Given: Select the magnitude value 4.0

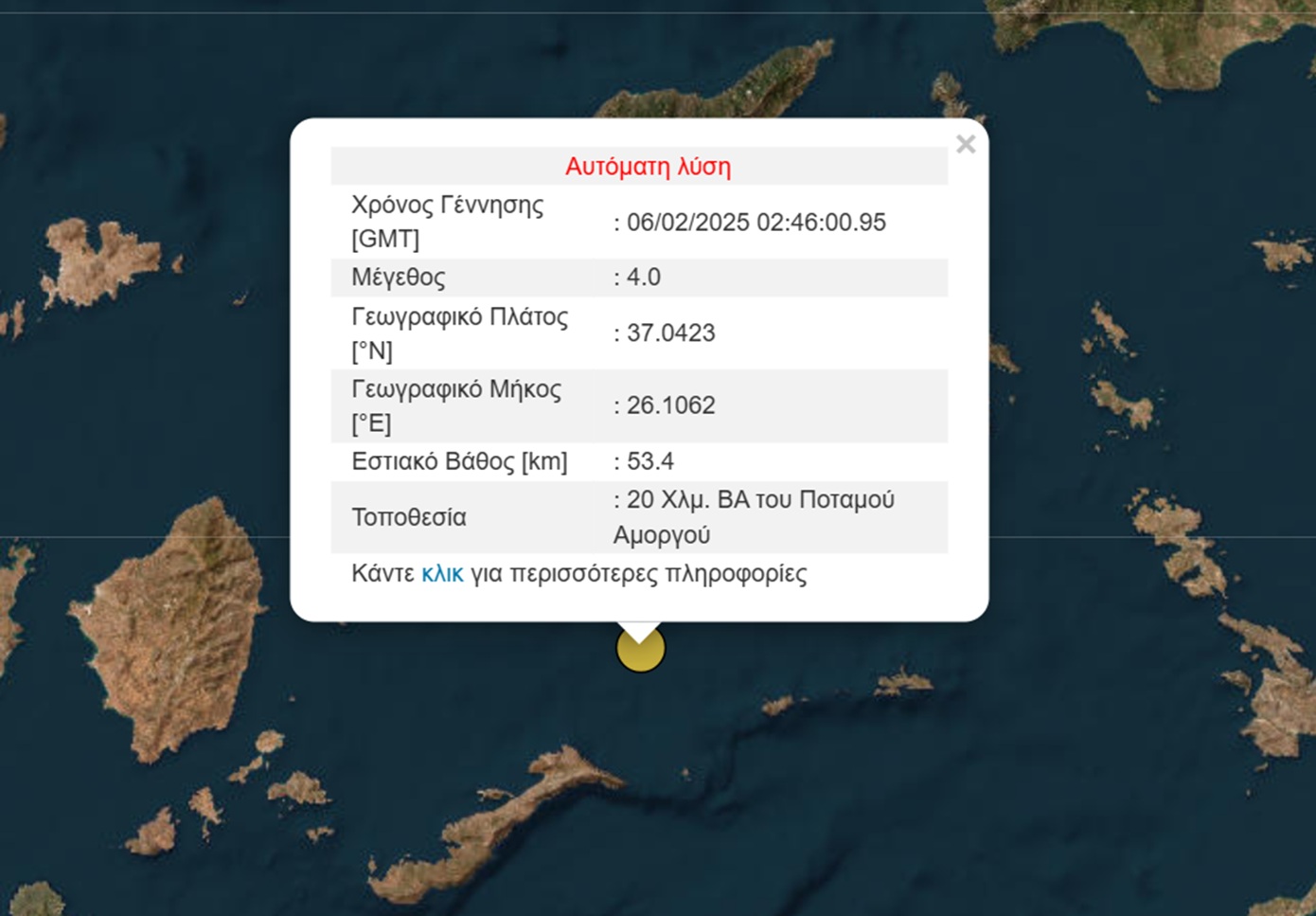Looking at the screenshot, I should point(643,278).
